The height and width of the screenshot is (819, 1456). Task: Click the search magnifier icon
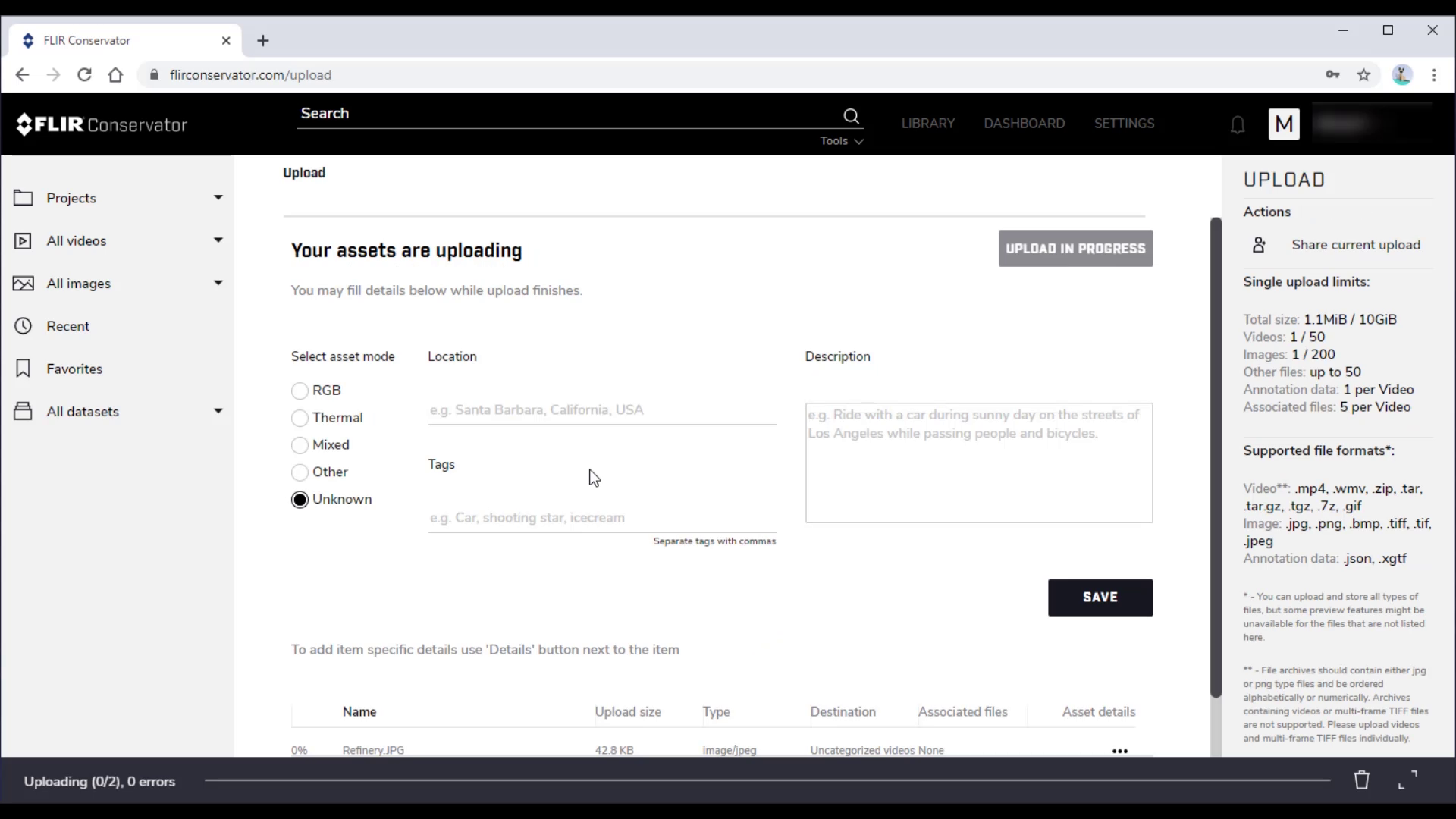tap(851, 114)
